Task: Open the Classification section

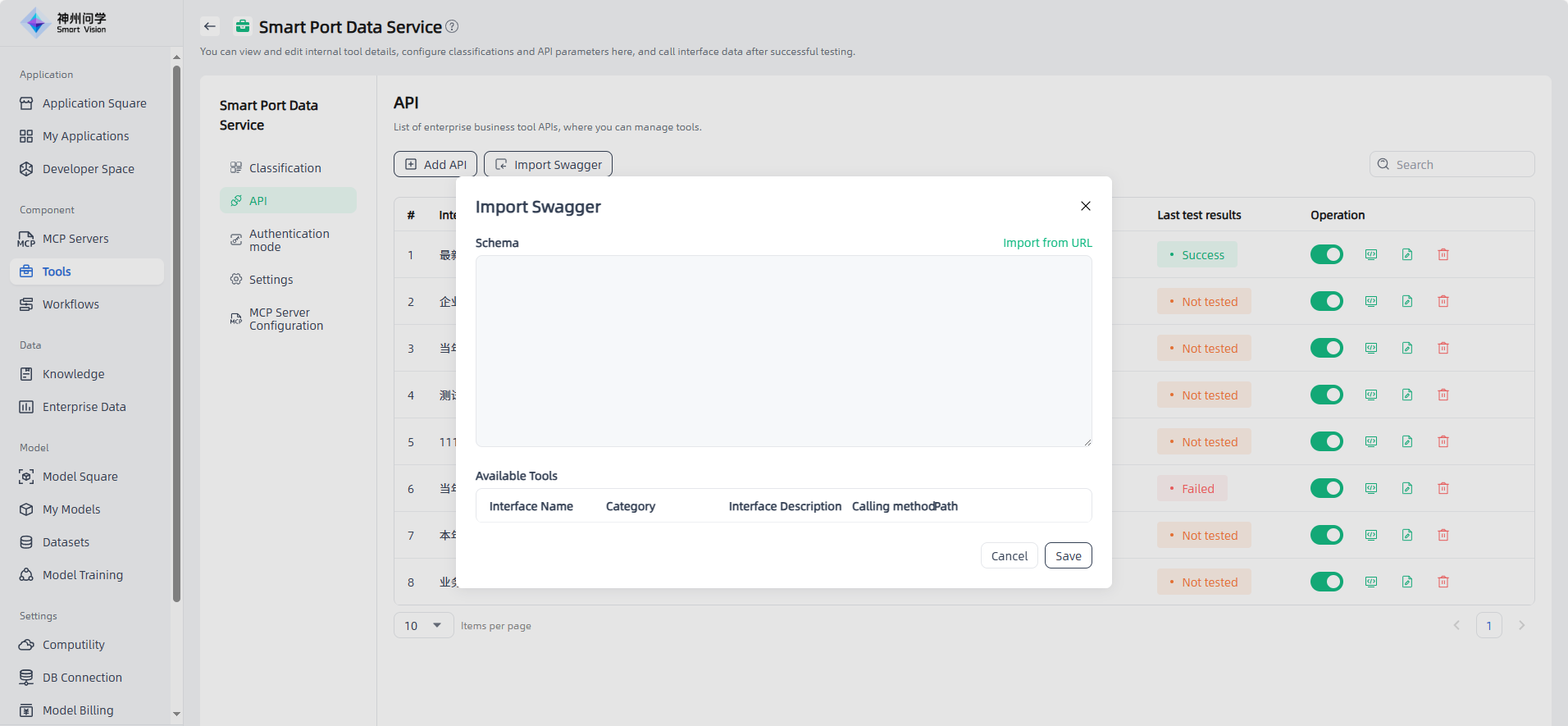Action: (x=285, y=167)
